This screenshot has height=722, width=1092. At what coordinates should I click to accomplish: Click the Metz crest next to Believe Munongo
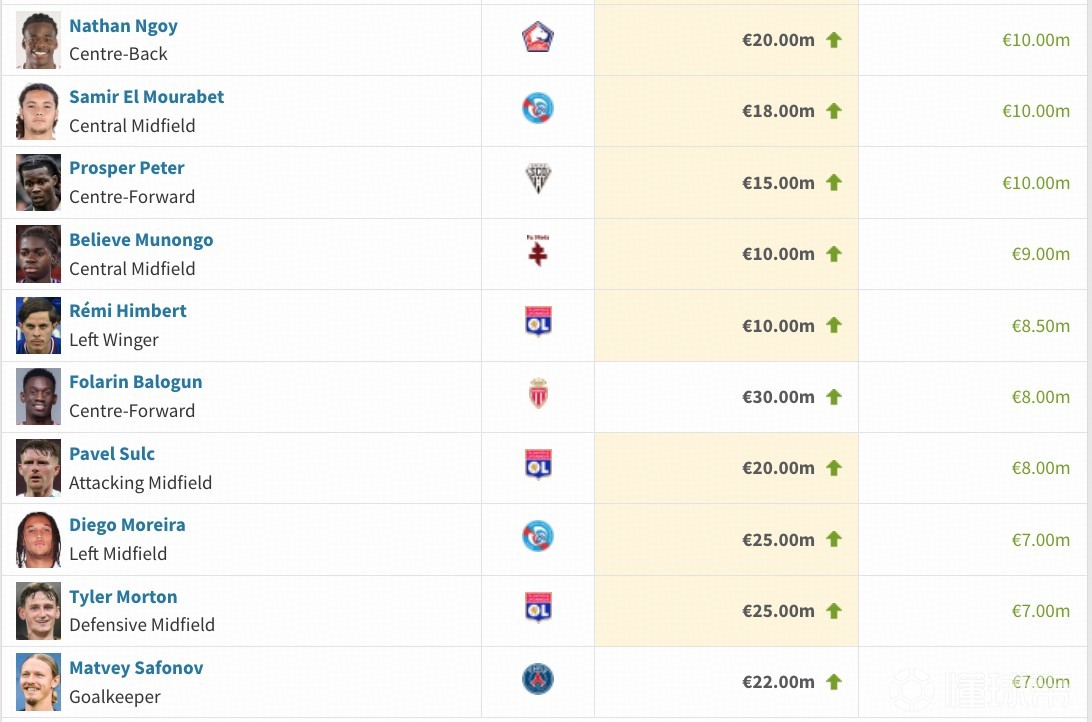coord(538,252)
